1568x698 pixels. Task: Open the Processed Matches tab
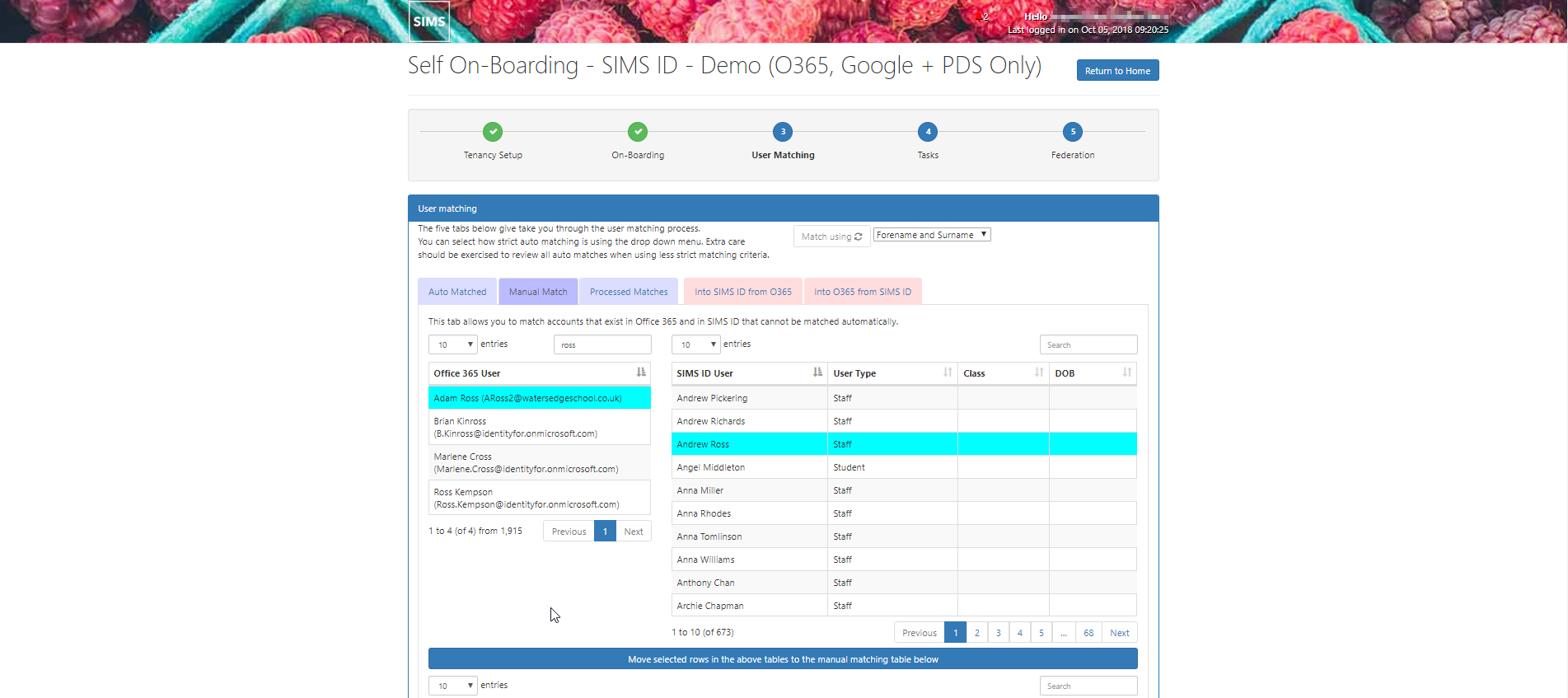[x=629, y=292]
